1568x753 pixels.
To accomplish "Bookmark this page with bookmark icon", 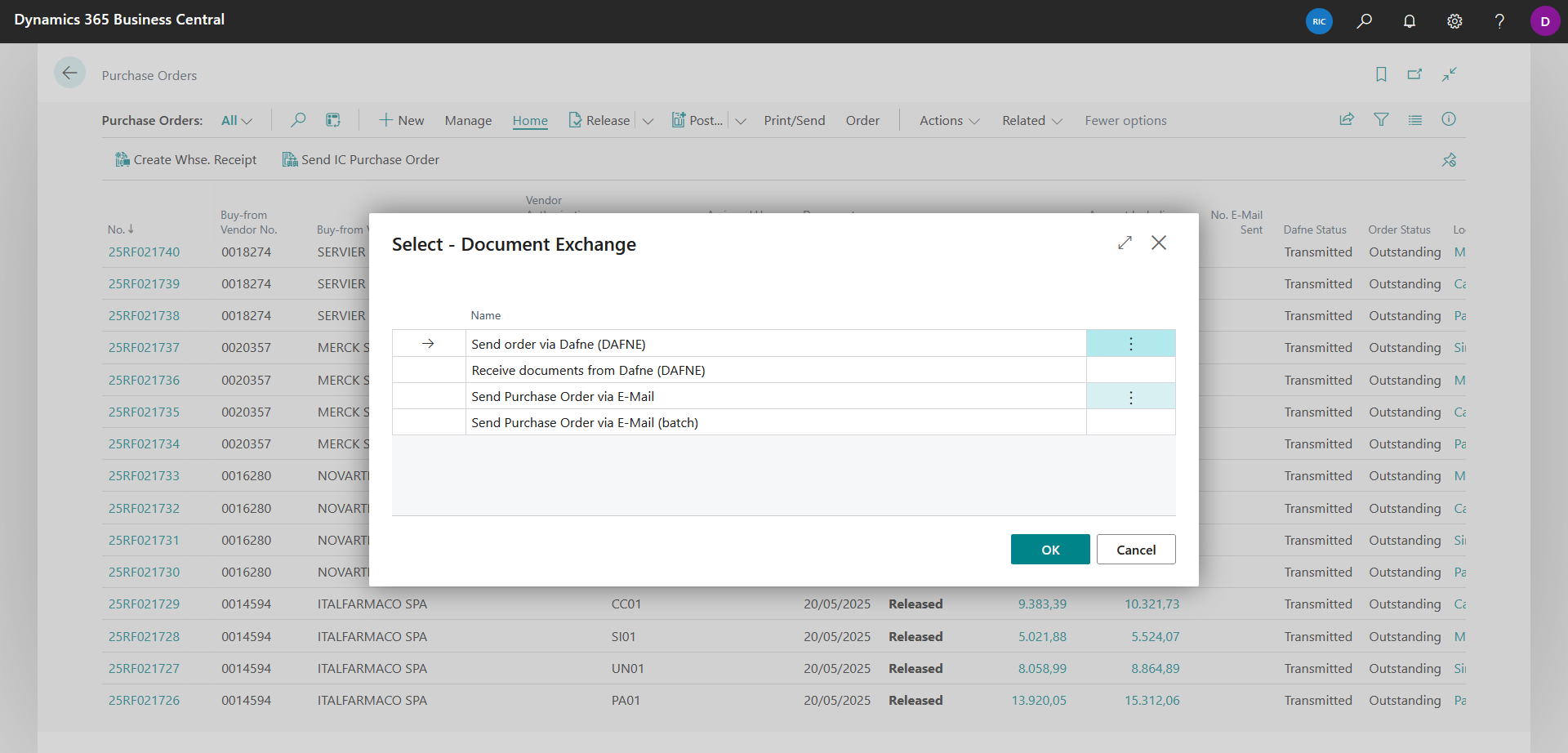I will [1381, 74].
